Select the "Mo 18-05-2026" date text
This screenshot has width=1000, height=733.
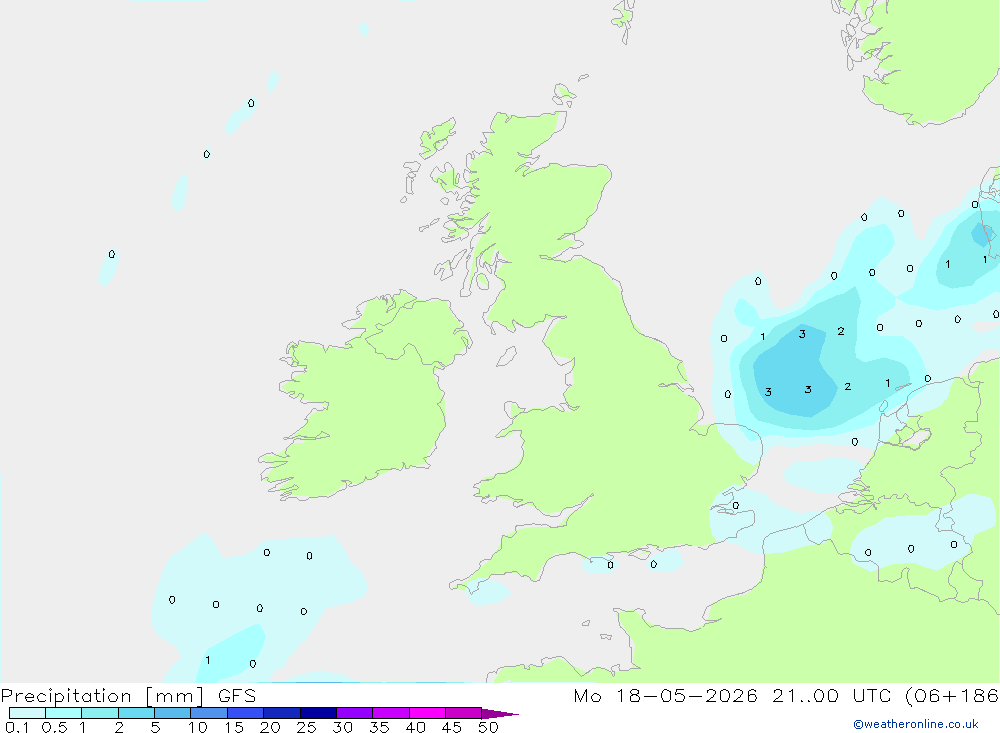point(665,695)
